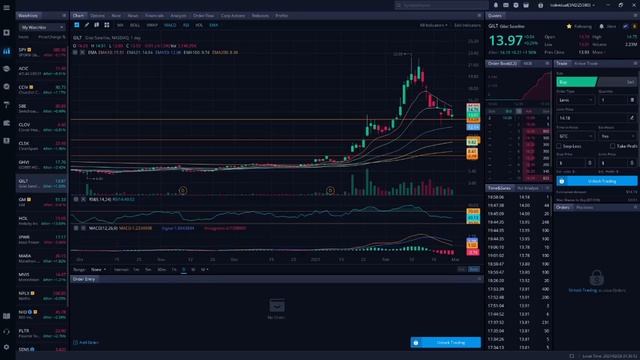
Task: Open the notifications bell in the top bar
Action: pyautogui.click(x=496, y=5)
